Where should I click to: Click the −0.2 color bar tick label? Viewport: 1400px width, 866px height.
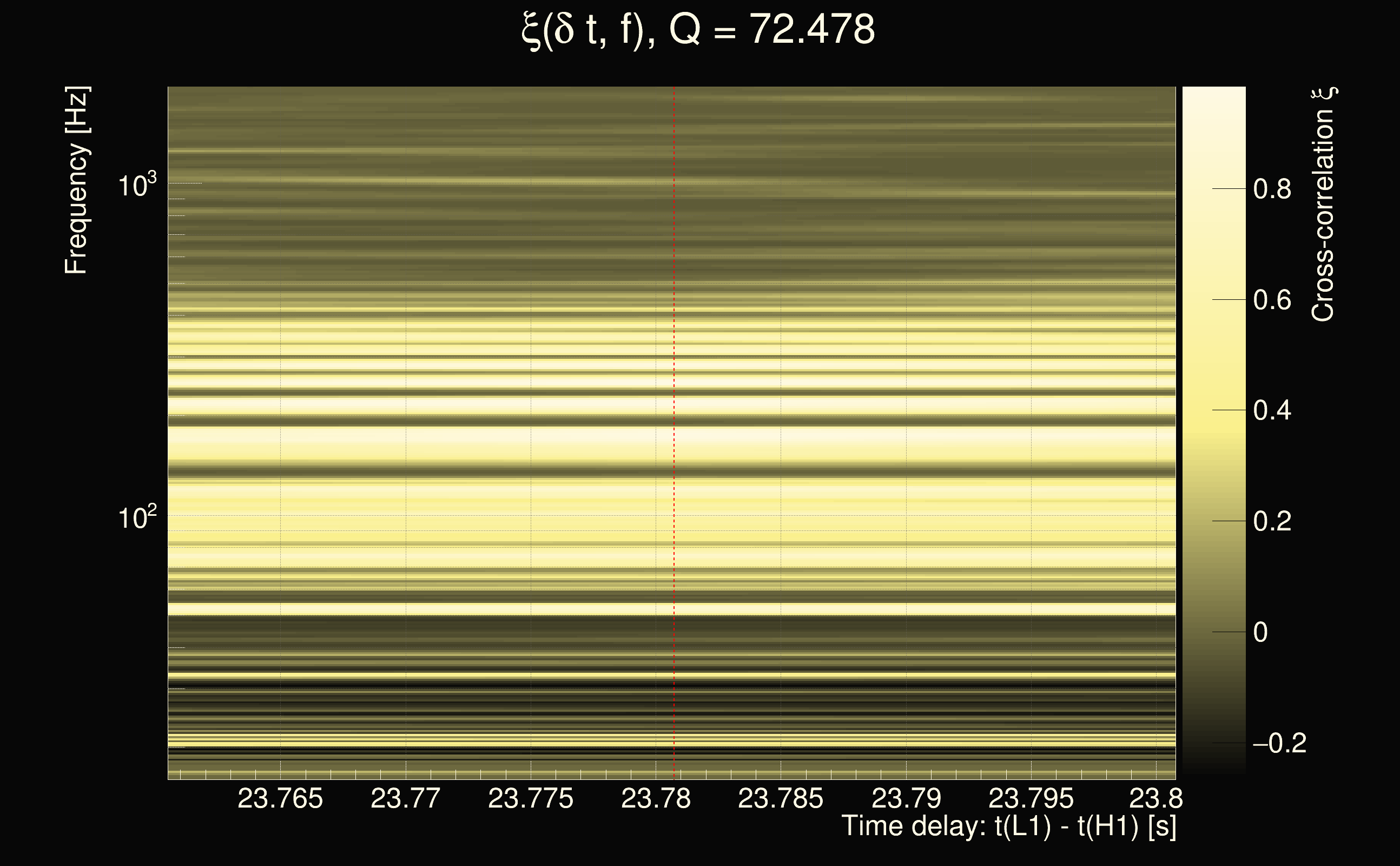(x=1279, y=744)
